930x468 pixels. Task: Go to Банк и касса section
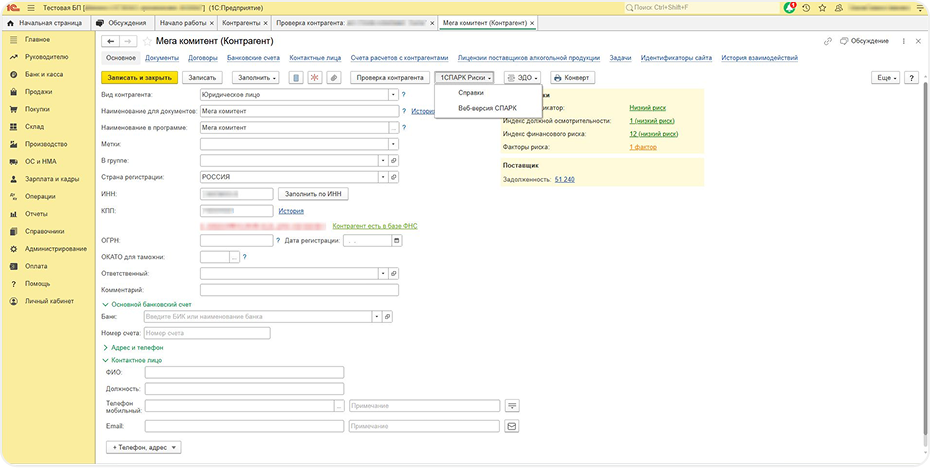tap(46, 75)
